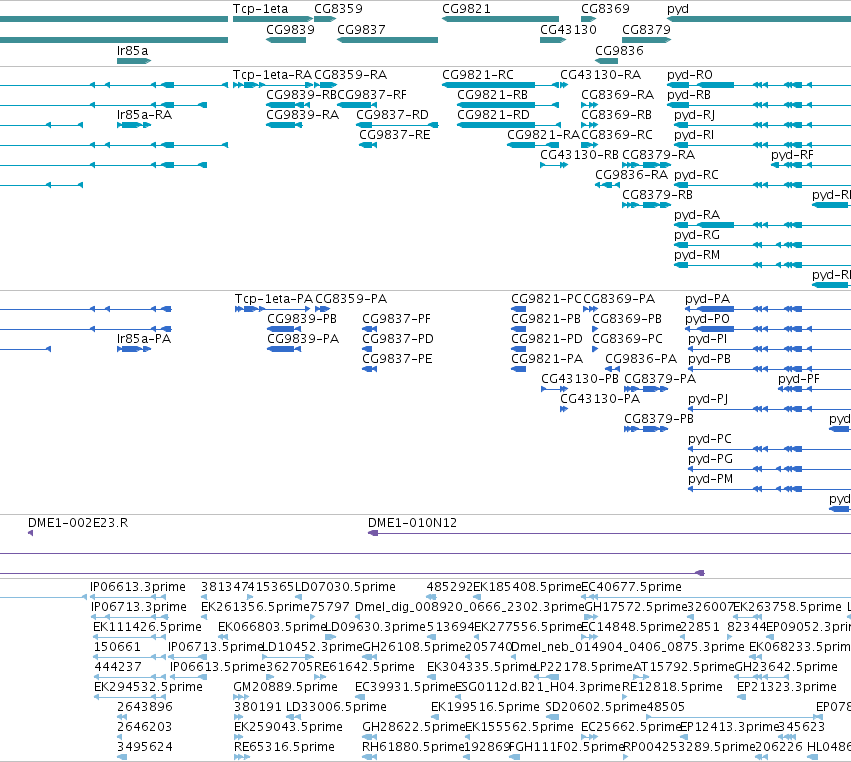Select the CG8359-RA transcript label
The height and width of the screenshot is (762, 851).
[x=351, y=75]
